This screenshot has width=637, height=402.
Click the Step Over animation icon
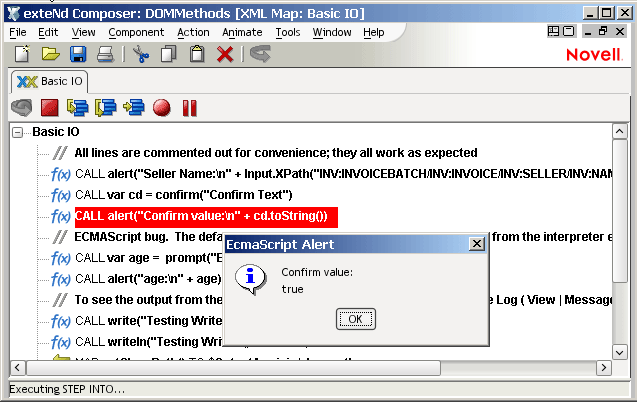[x=106, y=108]
